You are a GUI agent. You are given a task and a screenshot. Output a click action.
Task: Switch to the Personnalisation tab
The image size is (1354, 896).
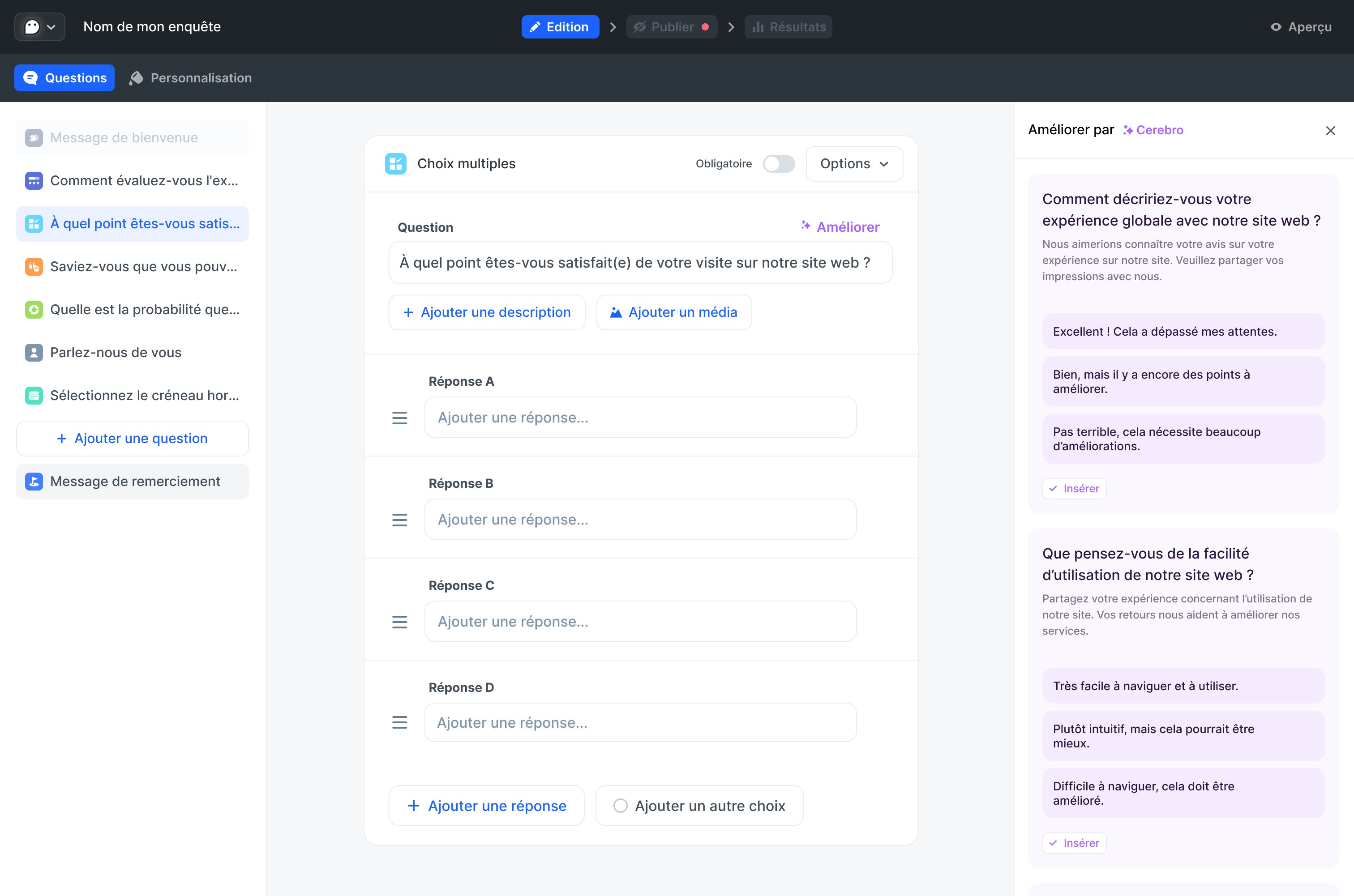click(x=190, y=78)
